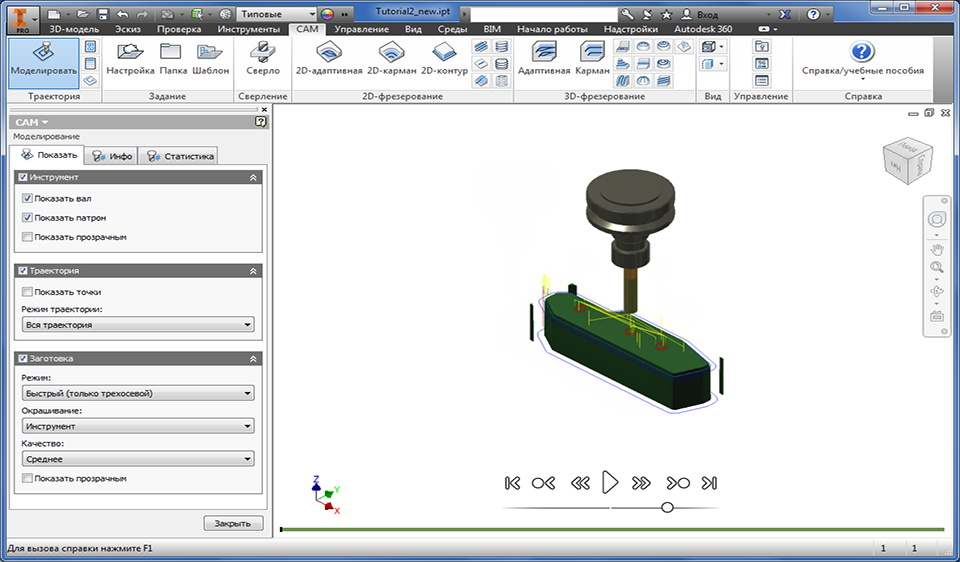Click the Закрыть button
The image size is (960, 562).
point(233,523)
